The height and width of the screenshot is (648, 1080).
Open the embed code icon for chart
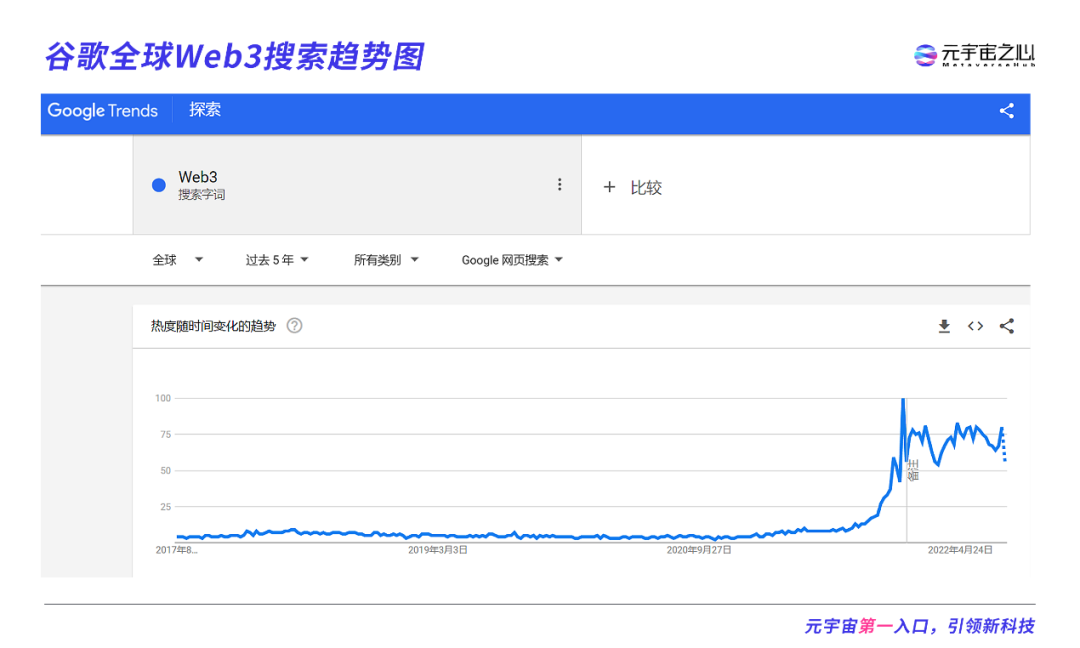click(x=975, y=326)
